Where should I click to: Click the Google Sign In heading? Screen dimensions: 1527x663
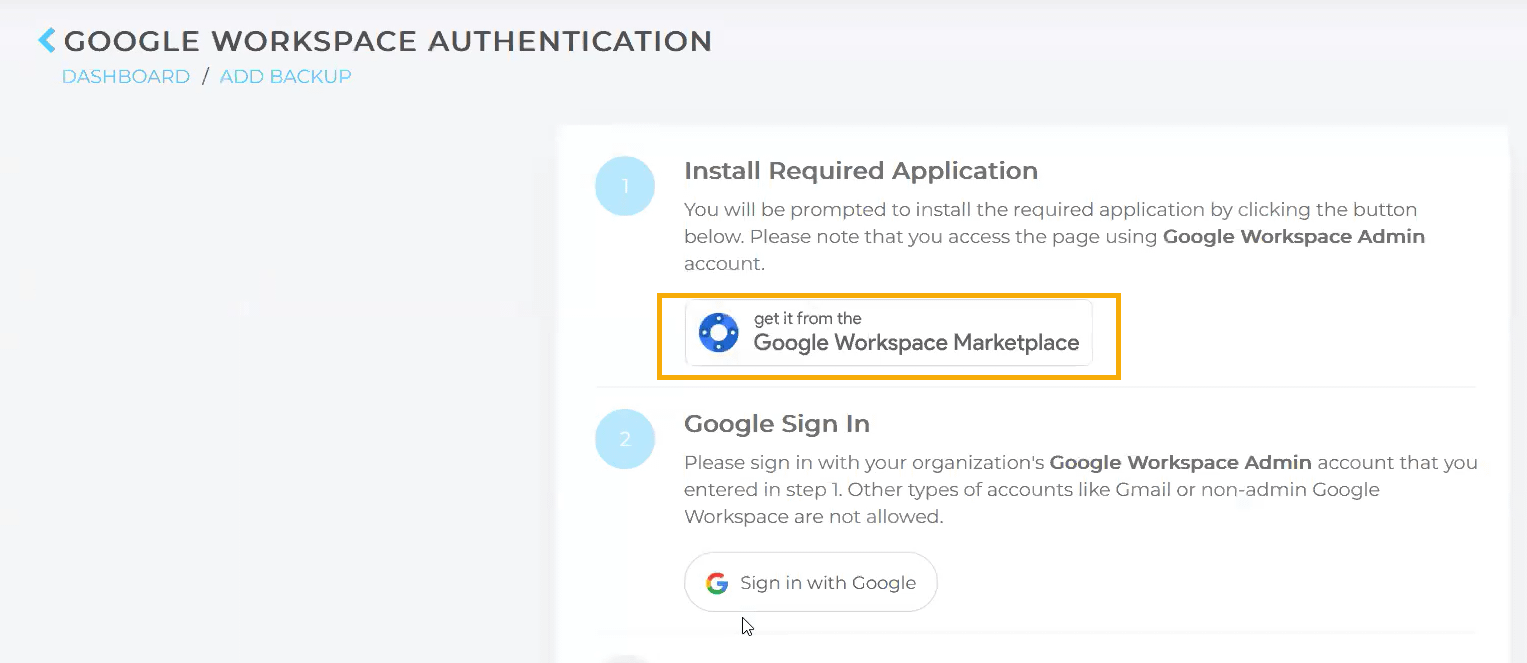(x=776, y=424)
